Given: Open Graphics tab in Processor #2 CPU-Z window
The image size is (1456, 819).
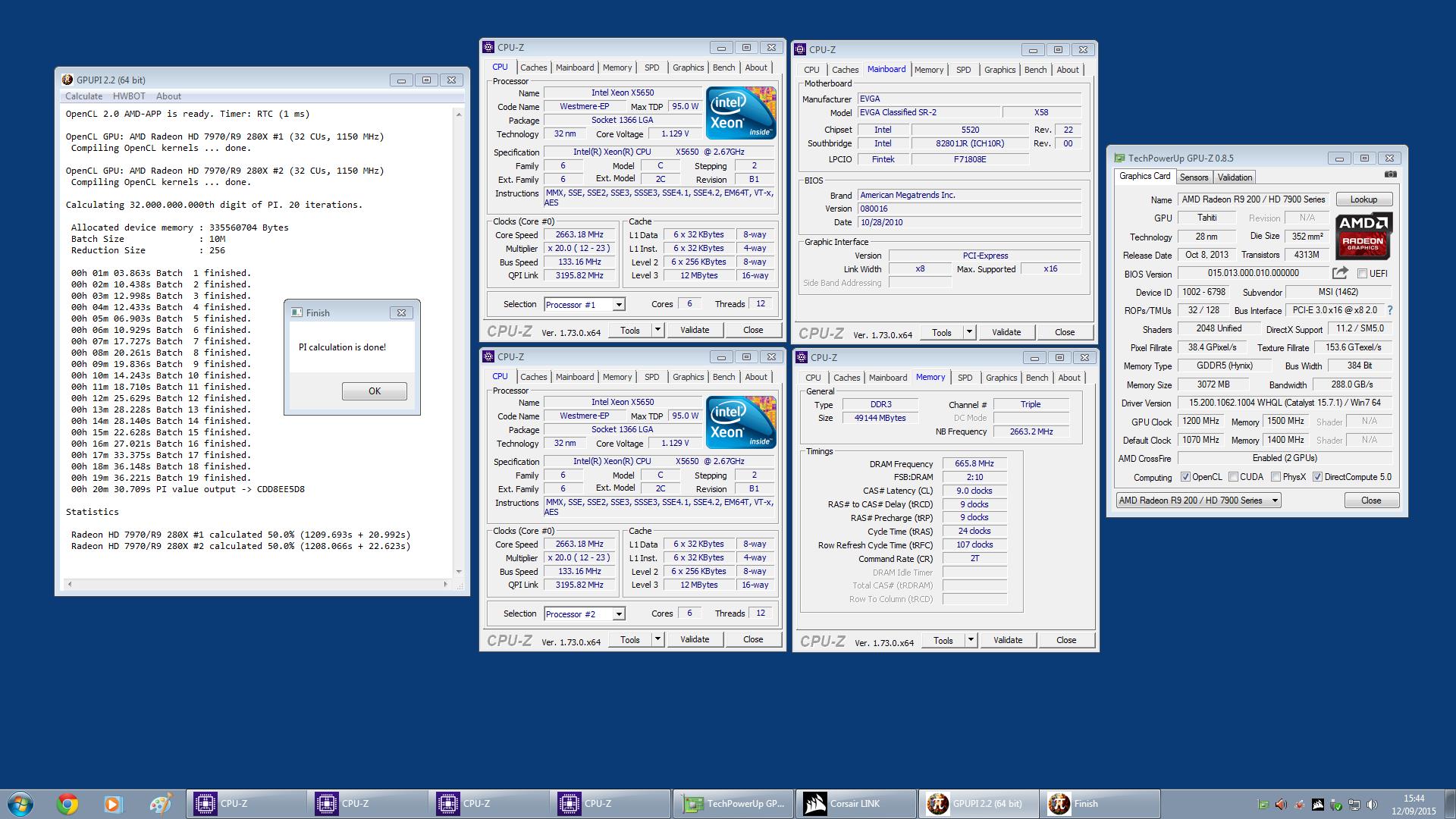Looking at the screenshot, I should click(x=688, y=377).
